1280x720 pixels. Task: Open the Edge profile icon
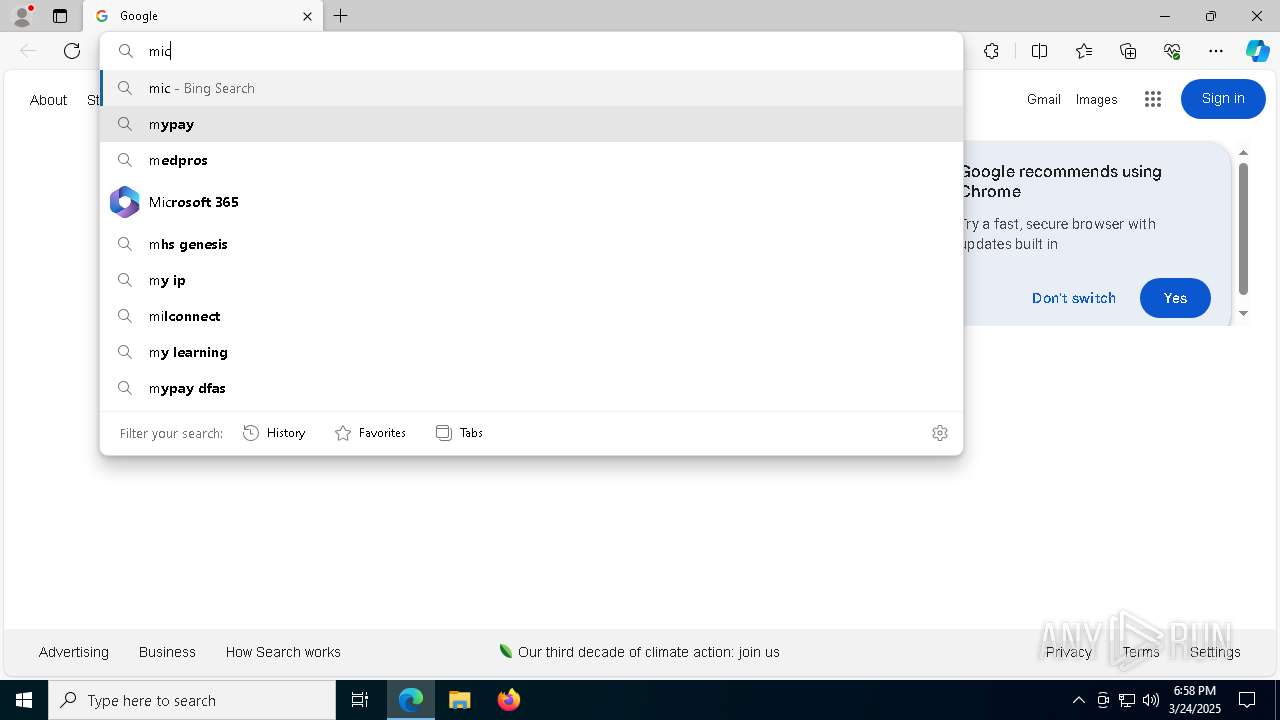pos(22,16)
